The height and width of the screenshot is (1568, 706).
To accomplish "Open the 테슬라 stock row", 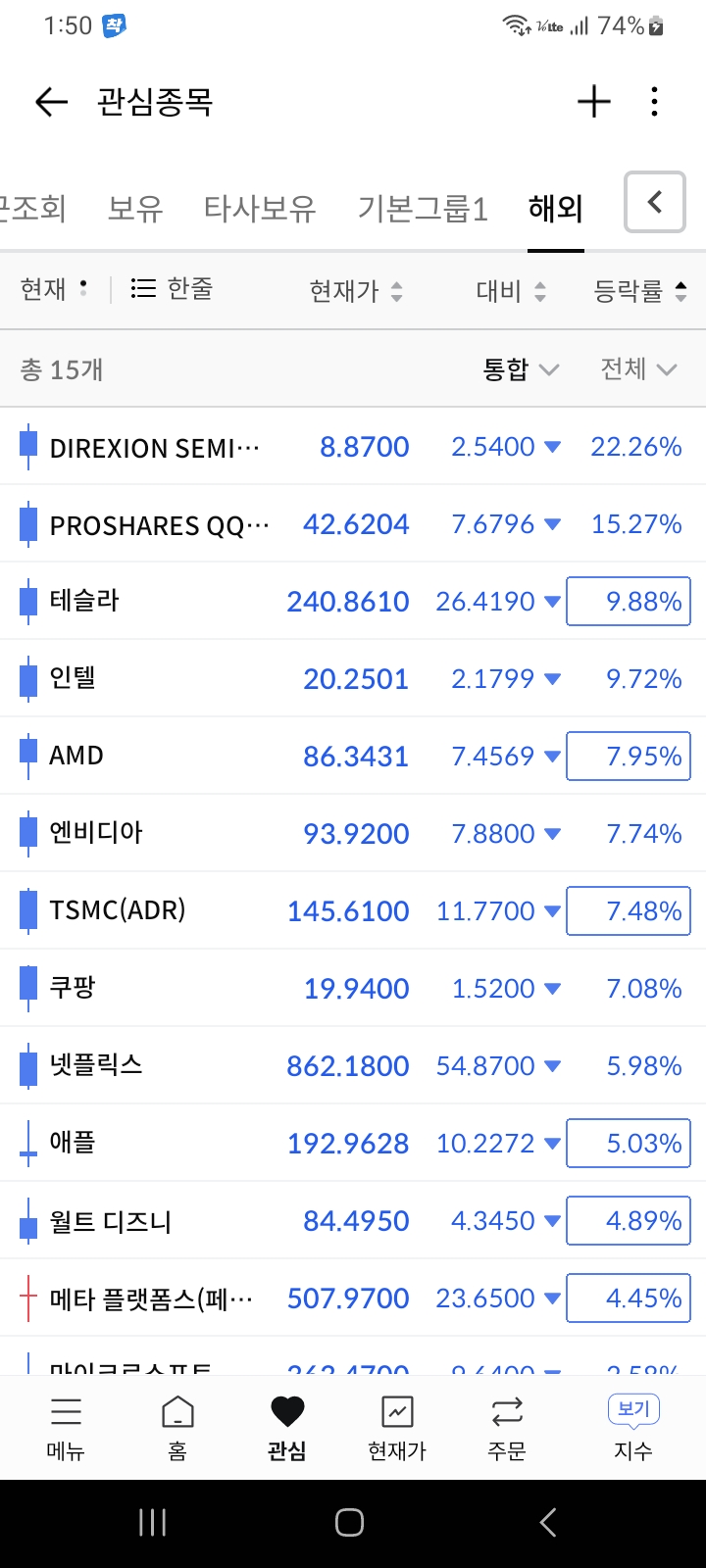I will [x=353, y=601].
